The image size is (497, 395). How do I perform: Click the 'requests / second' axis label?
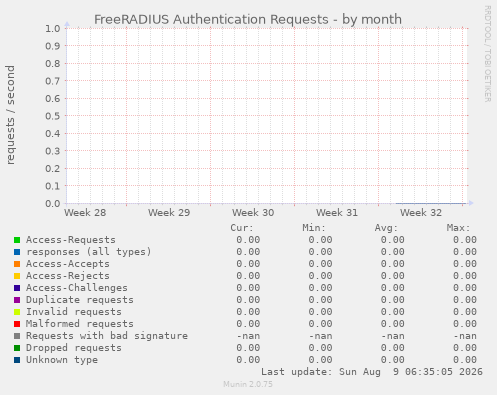coord(10,115)
